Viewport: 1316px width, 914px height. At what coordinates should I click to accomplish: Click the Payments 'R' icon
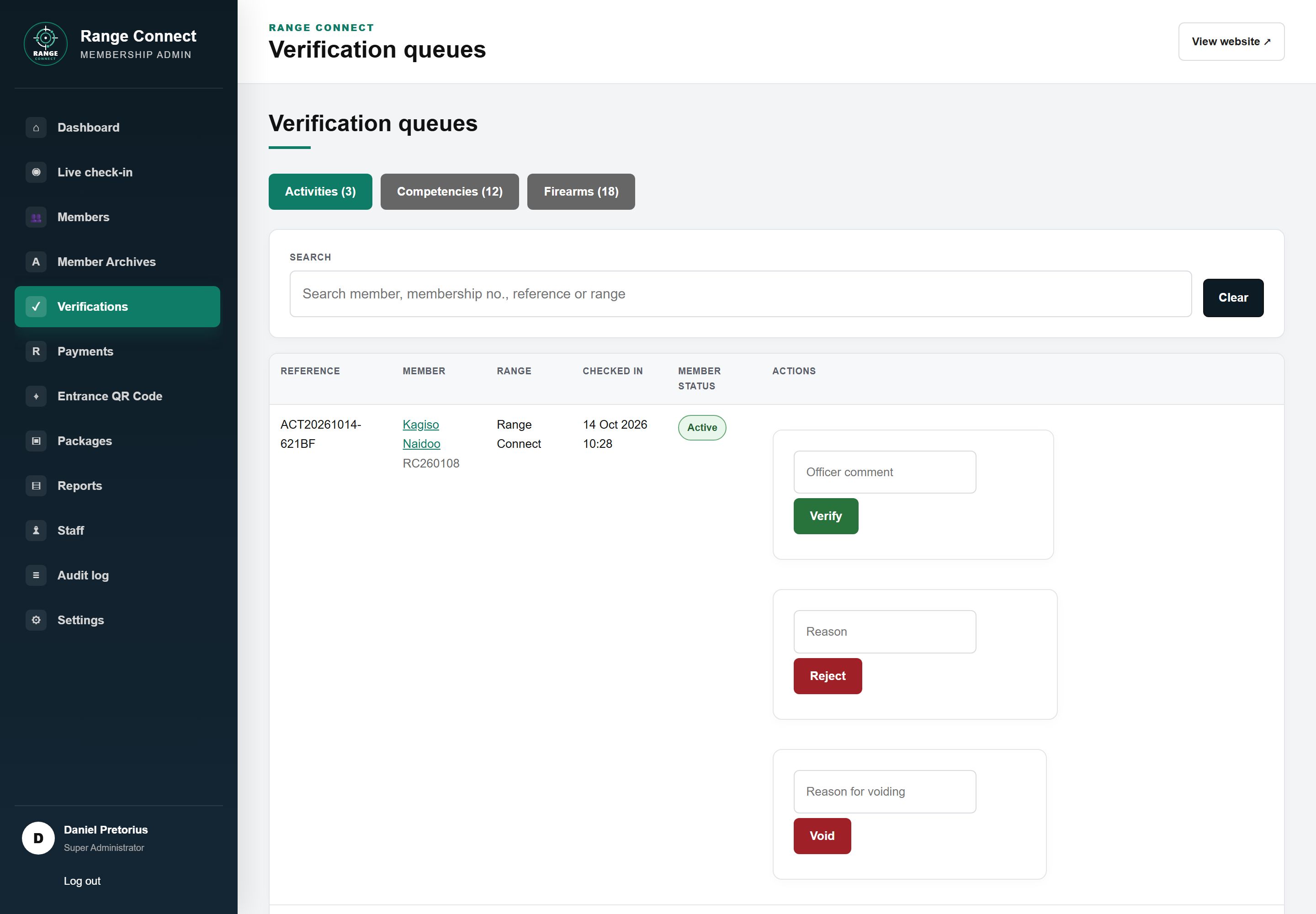pos(36,351)
